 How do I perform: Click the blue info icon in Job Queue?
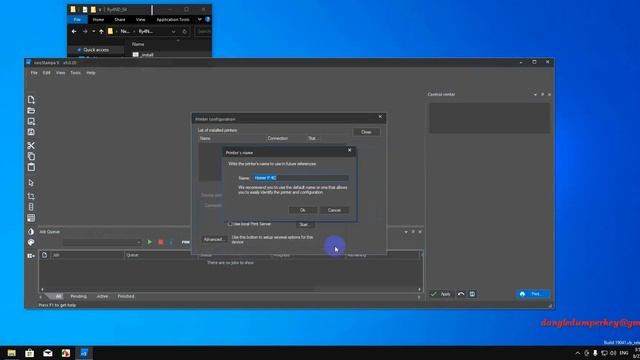click(171, 242)
